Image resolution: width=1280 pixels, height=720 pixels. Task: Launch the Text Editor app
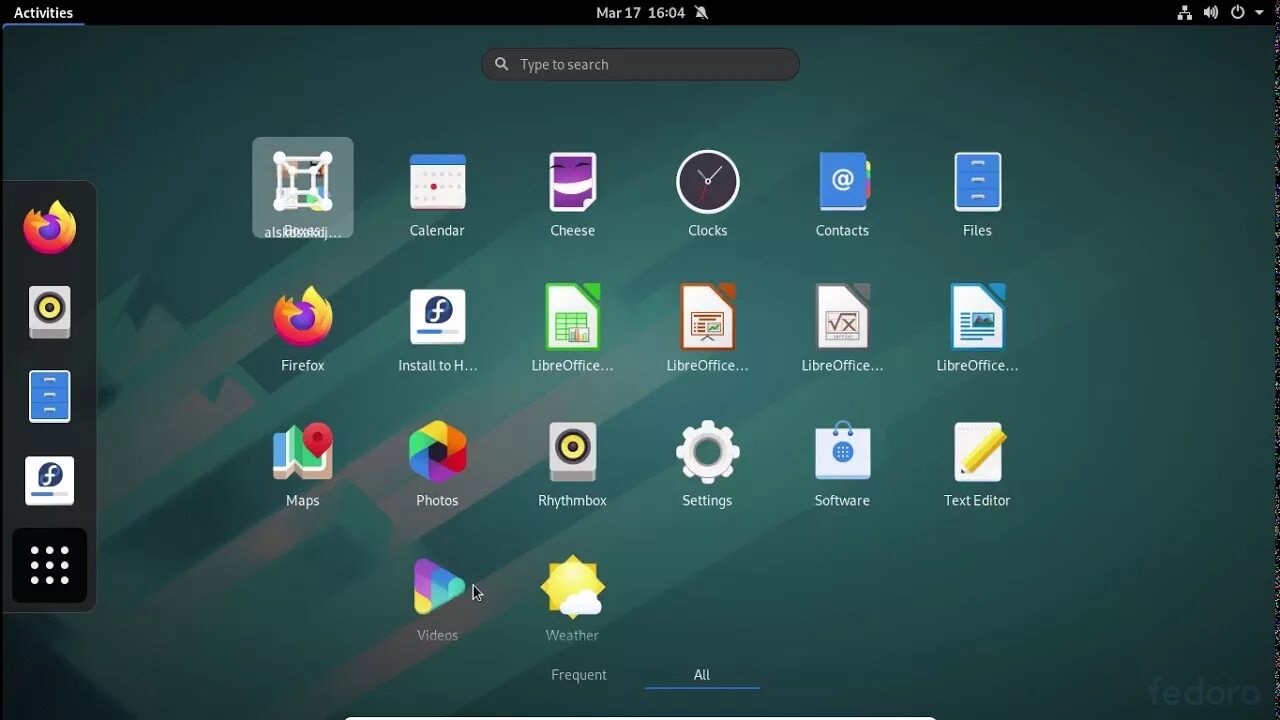[978, 452]
